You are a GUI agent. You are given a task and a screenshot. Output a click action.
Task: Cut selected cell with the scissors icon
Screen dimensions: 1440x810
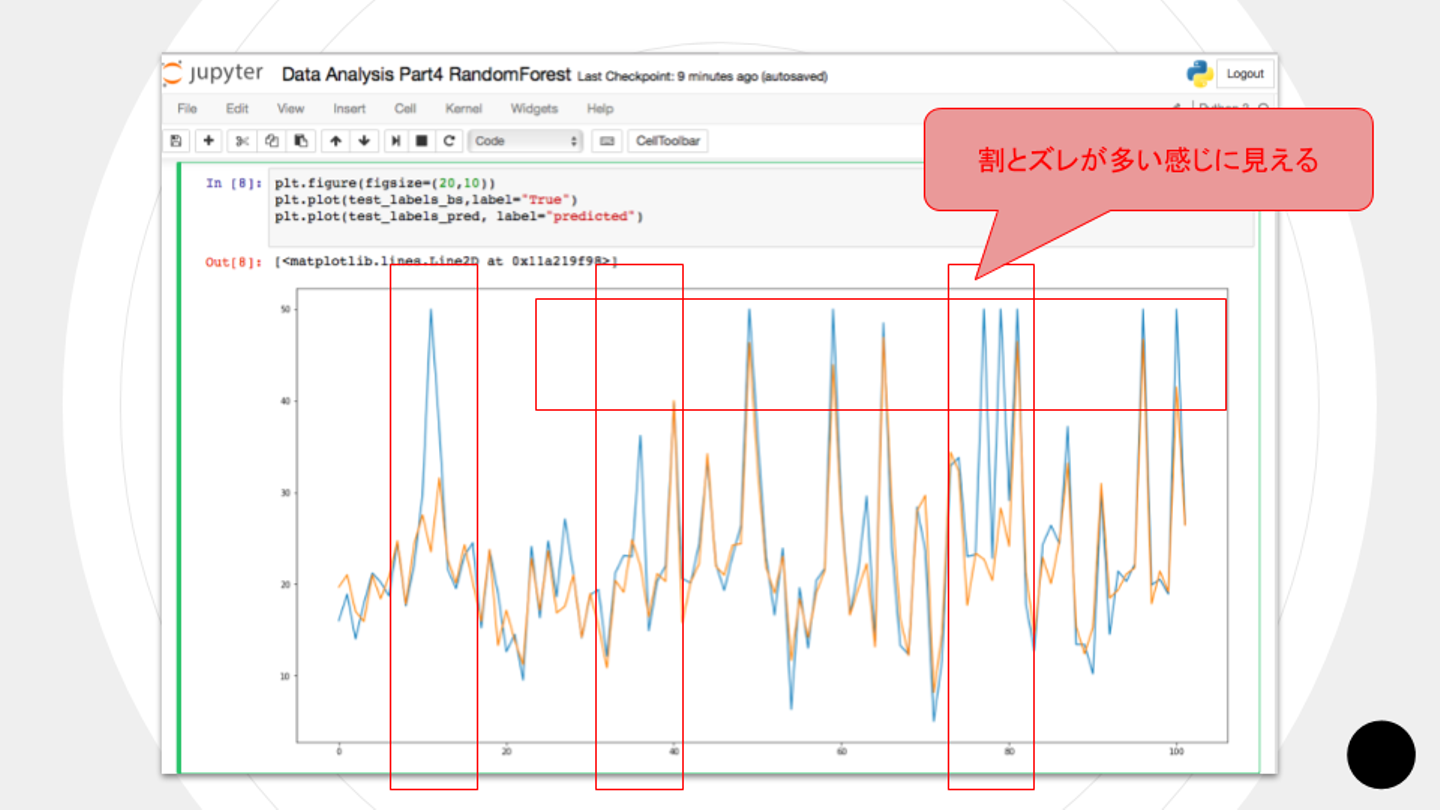pos(241,141)
